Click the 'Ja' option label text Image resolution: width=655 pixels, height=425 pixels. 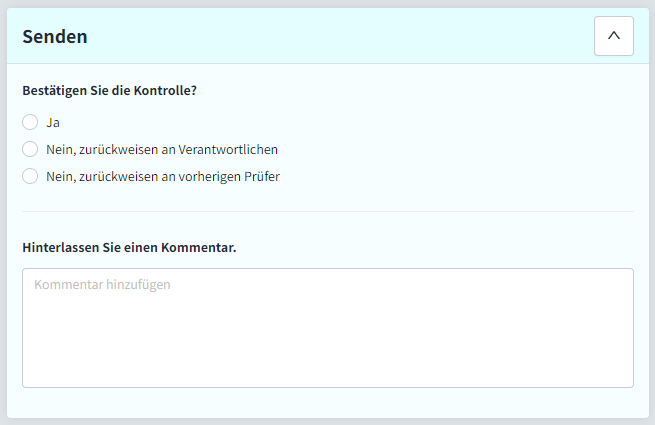point(53,123)
